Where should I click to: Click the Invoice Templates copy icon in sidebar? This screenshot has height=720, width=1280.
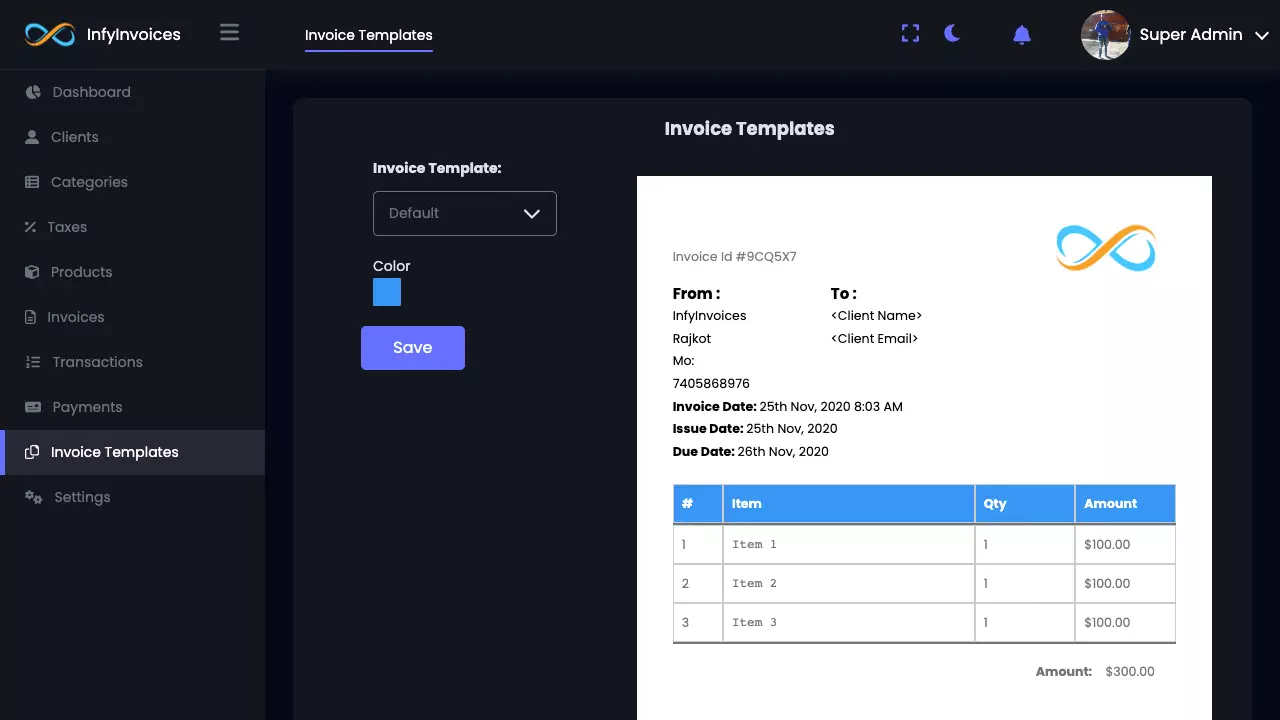pyautogui.click(x=32, y=452)
